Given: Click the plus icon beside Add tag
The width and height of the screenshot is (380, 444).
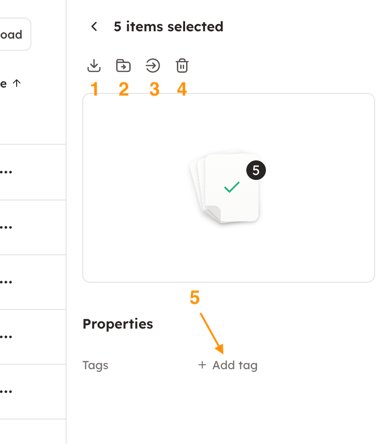Looking at the screenshot, I should coord(202,365).
